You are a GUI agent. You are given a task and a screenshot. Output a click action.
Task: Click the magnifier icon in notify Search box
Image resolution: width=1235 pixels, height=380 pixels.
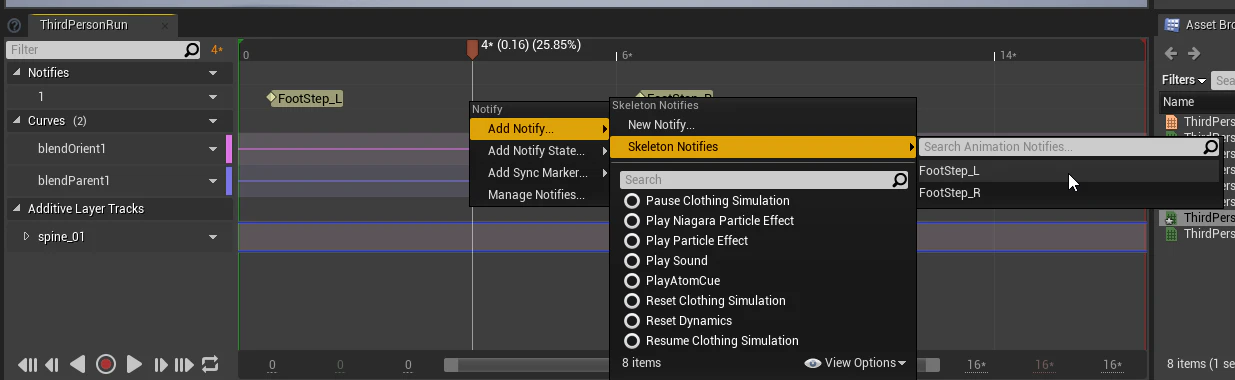(x=900, y=180)
